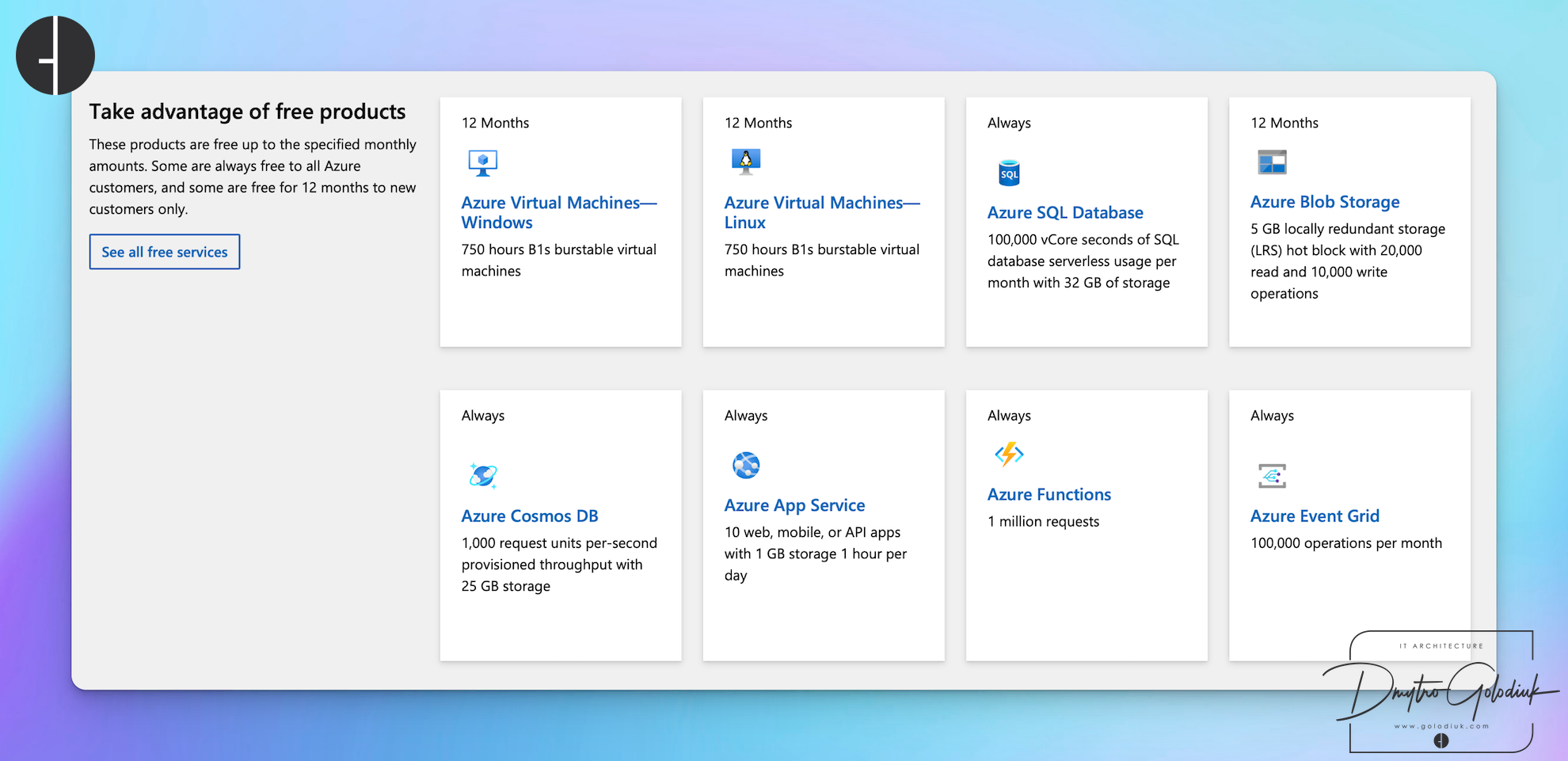Click the Azure SQL Database icon
This screenshot has width=1568, height=761.
(x=1009, y=173)
